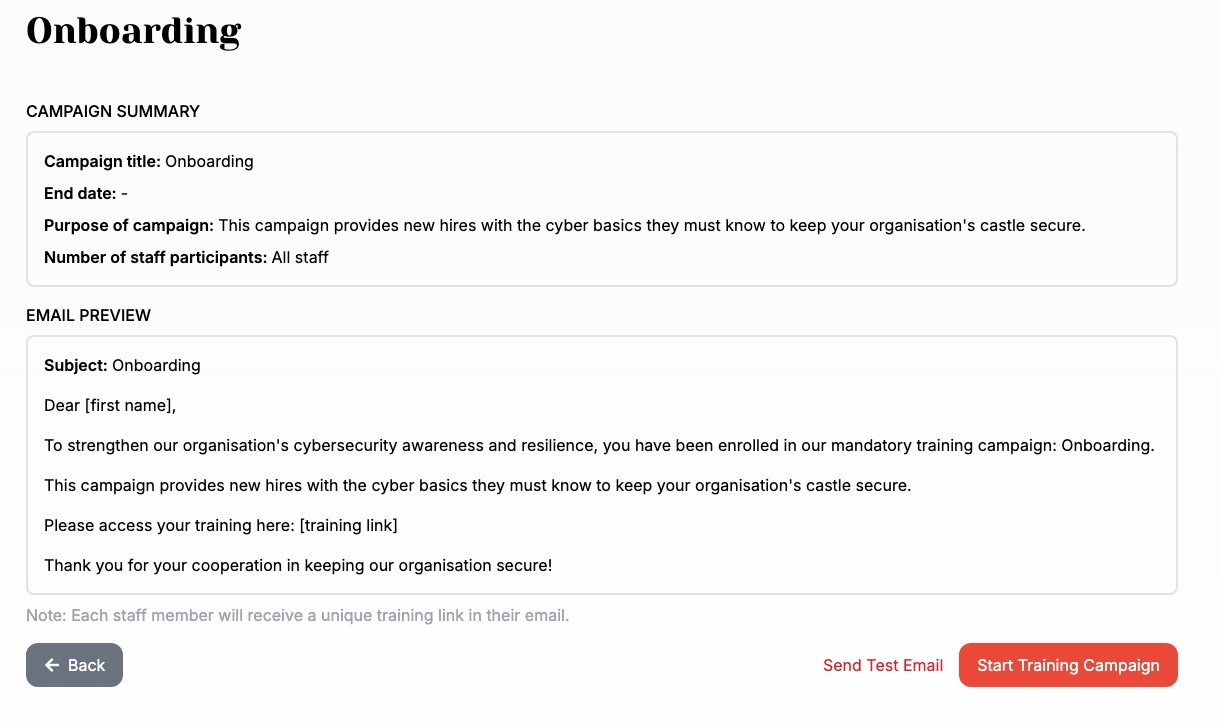
Task: Select the CAMPAIGN SUMMARY section label
Action: pos(113,111)
